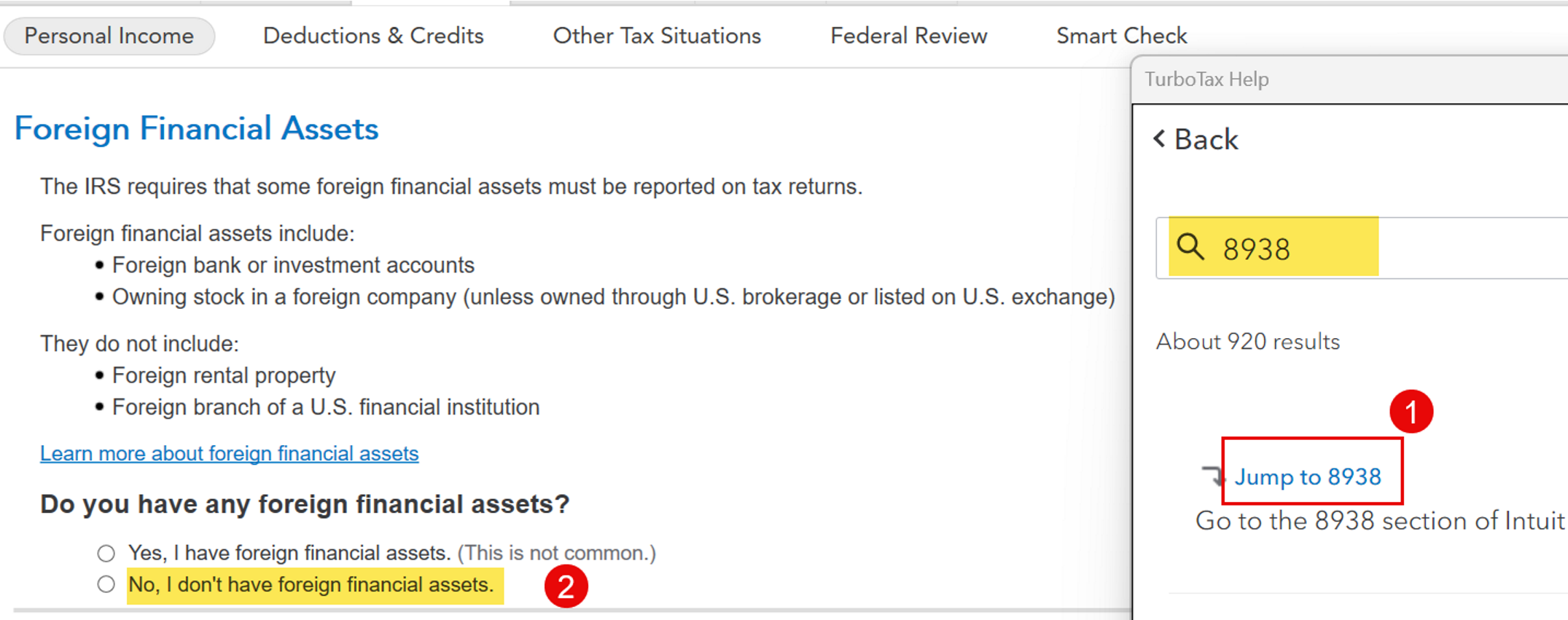Click the magnifying glass search icon
The height and width of the screenshot is (620, 1568).
(1190, 246)
